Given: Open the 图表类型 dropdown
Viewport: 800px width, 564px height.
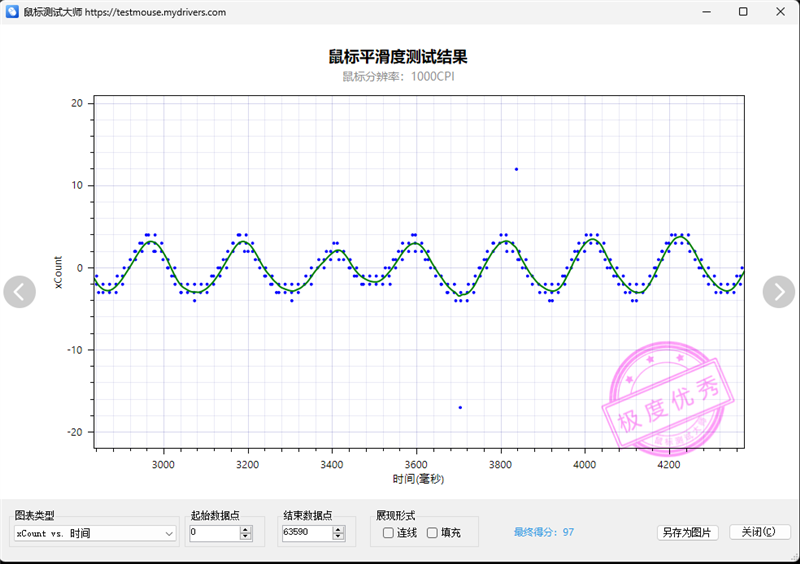Looking at the screenshot, I should pyautogui.click(x=95, y=534).
